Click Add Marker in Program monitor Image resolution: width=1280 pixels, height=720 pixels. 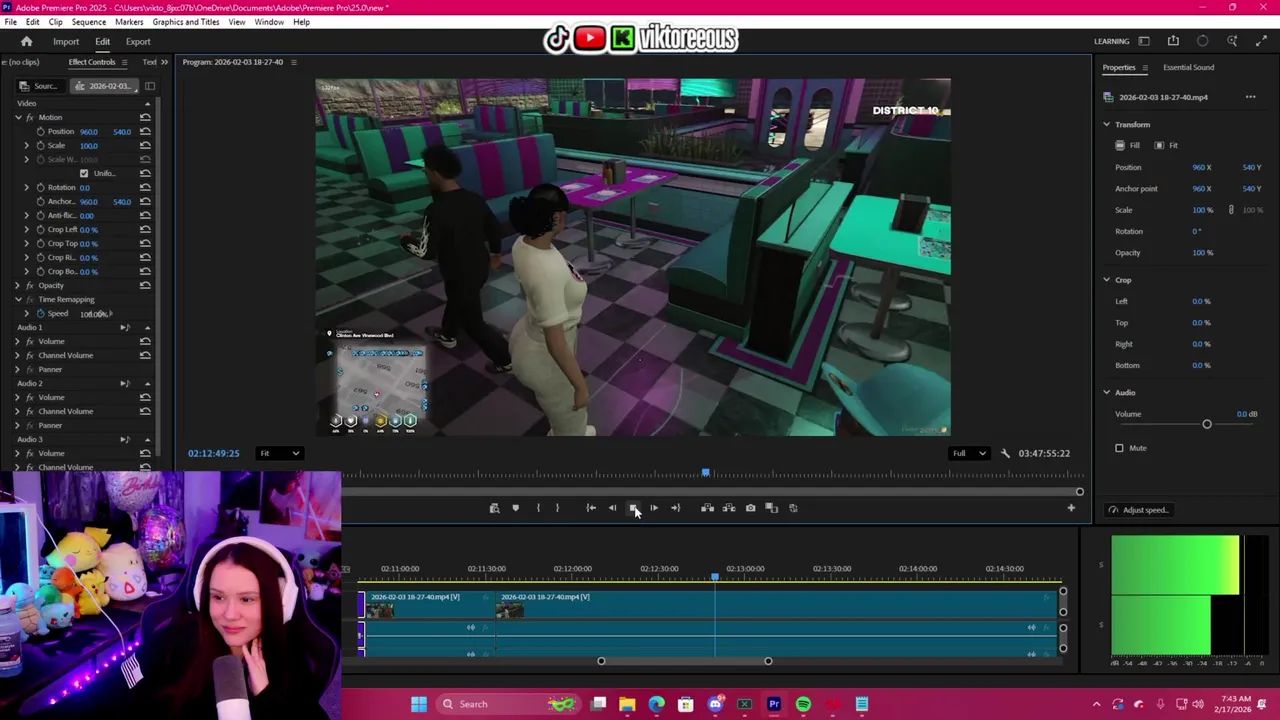tap(515, 508)
